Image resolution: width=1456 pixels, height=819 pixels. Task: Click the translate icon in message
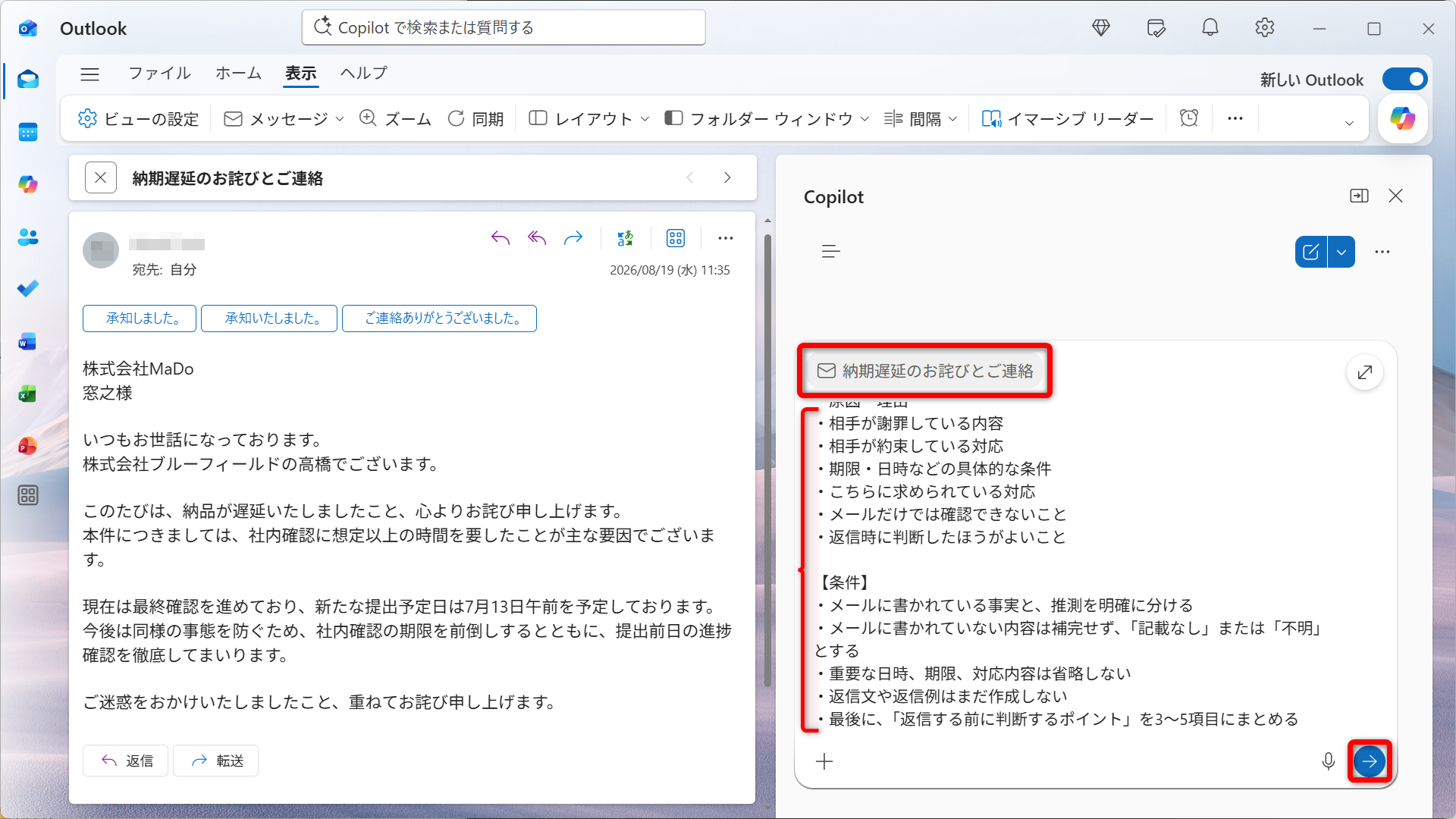(625, 238)
